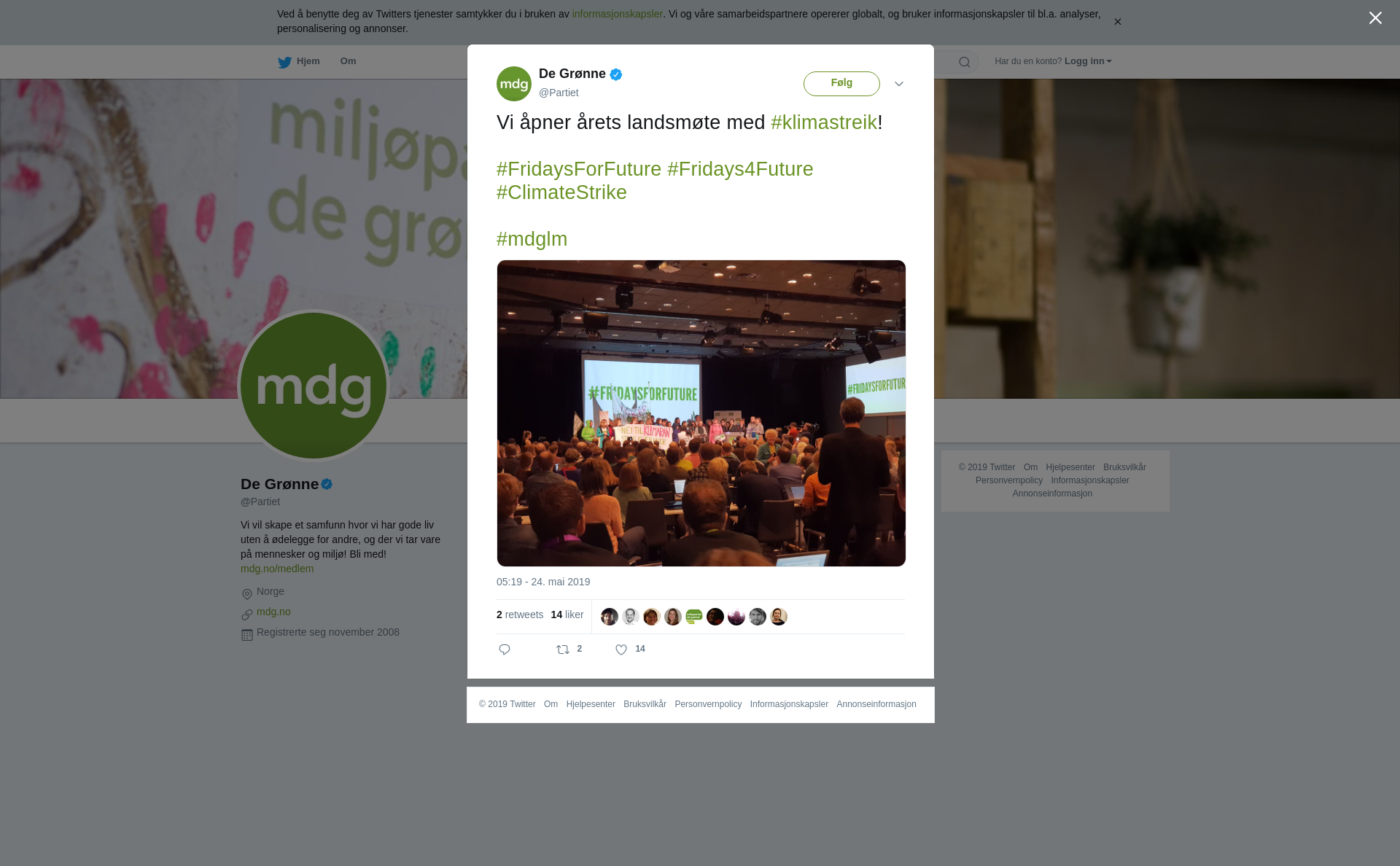Open the Logg inn dropdown

(x=1088, y=61)
